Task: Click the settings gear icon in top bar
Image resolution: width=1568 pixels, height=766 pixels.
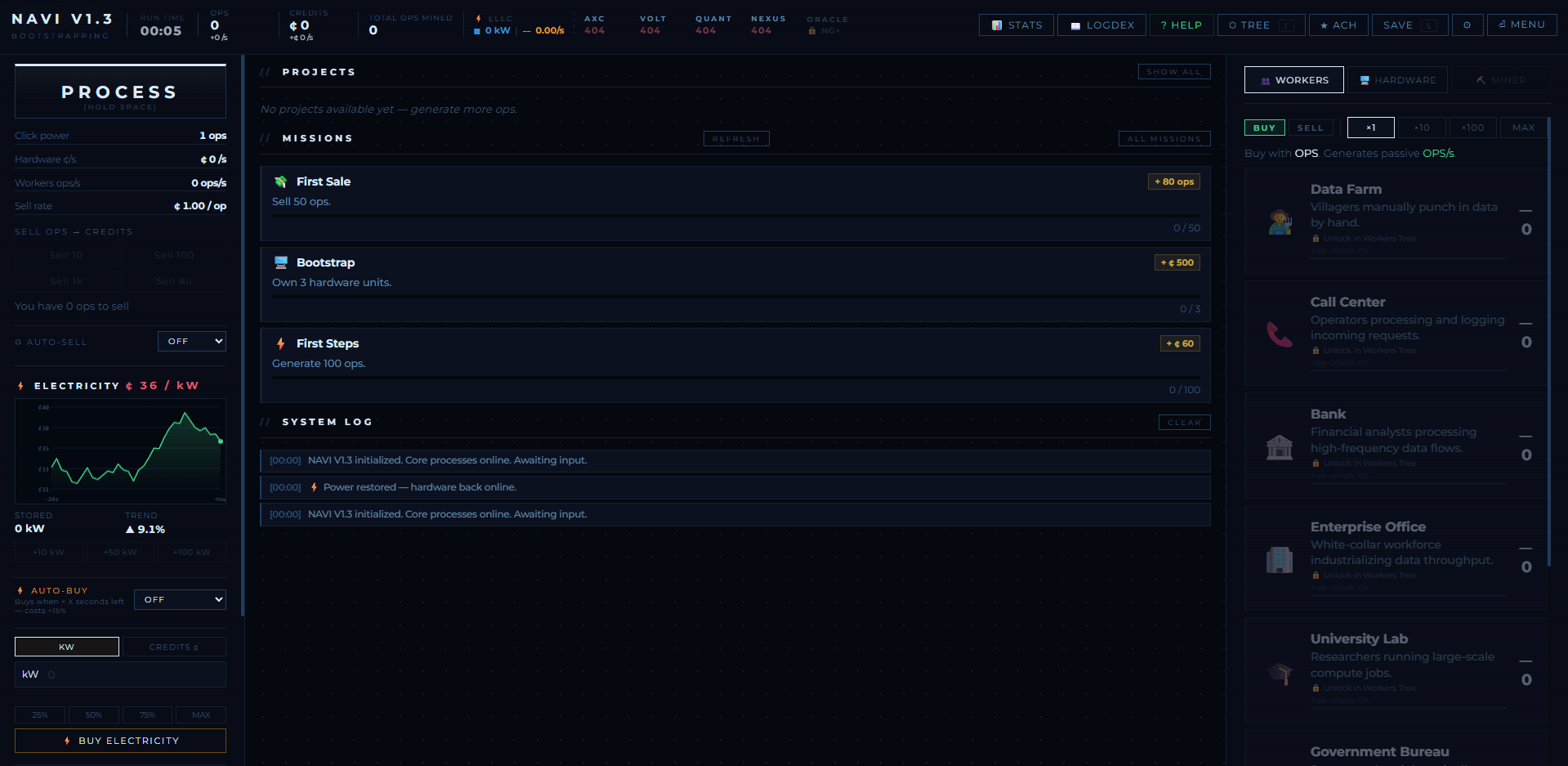Action: 1467,25
